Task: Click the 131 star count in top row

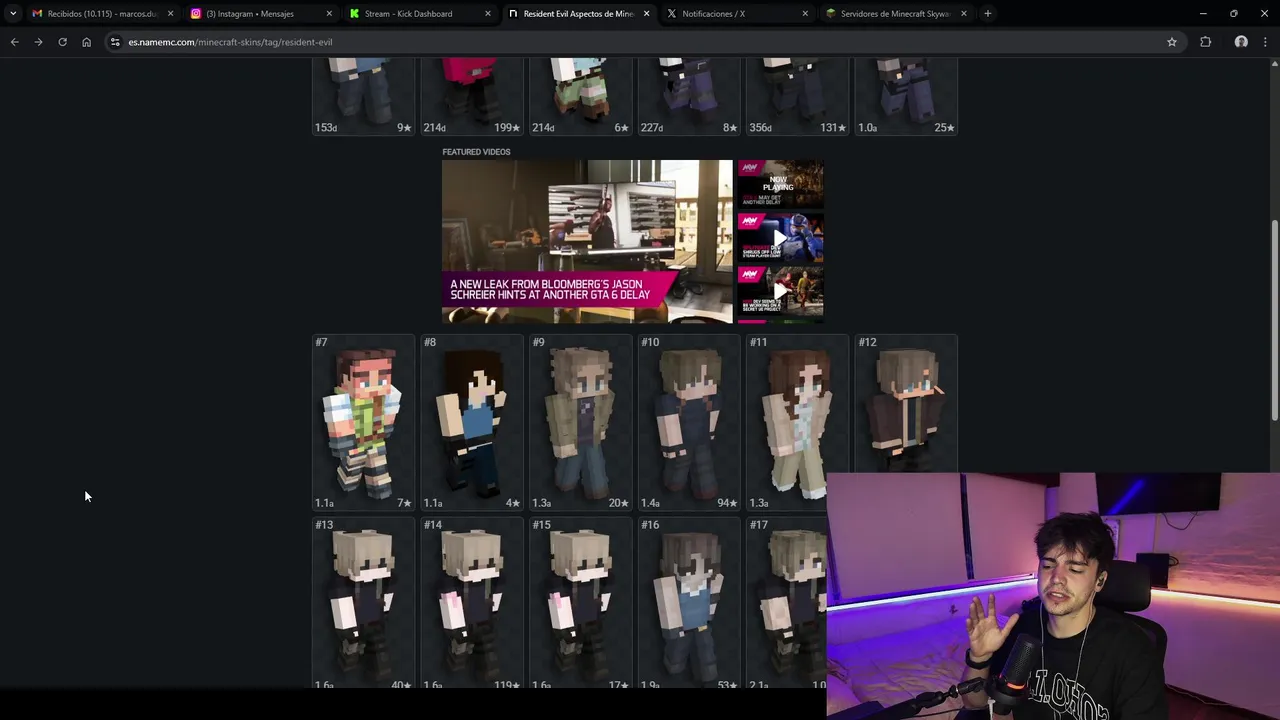Action: point(833,128)
